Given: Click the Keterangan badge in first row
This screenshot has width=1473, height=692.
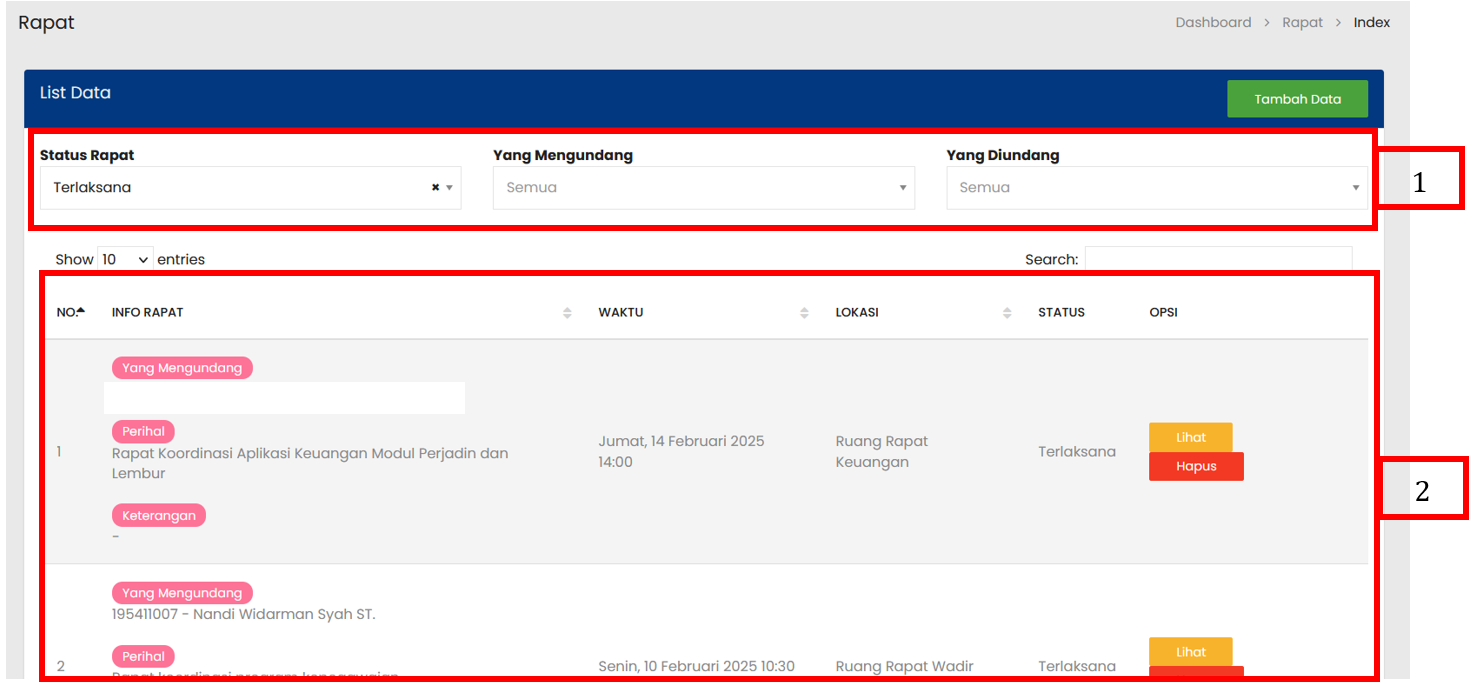Looking at the screenshot, I should pyautogui.click(x=158, y=515).
